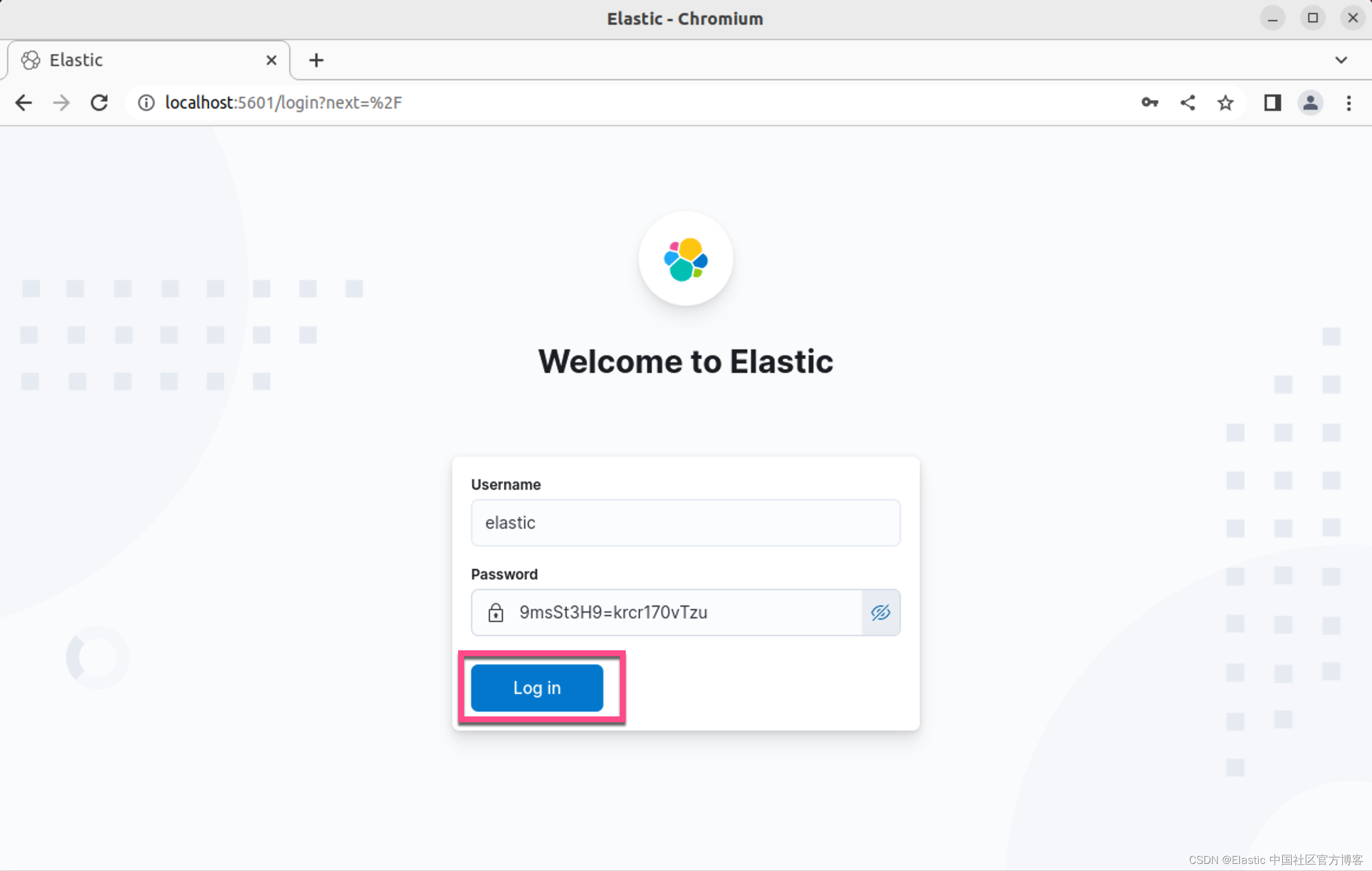Open the site information icon

click(x=146, y=103)
